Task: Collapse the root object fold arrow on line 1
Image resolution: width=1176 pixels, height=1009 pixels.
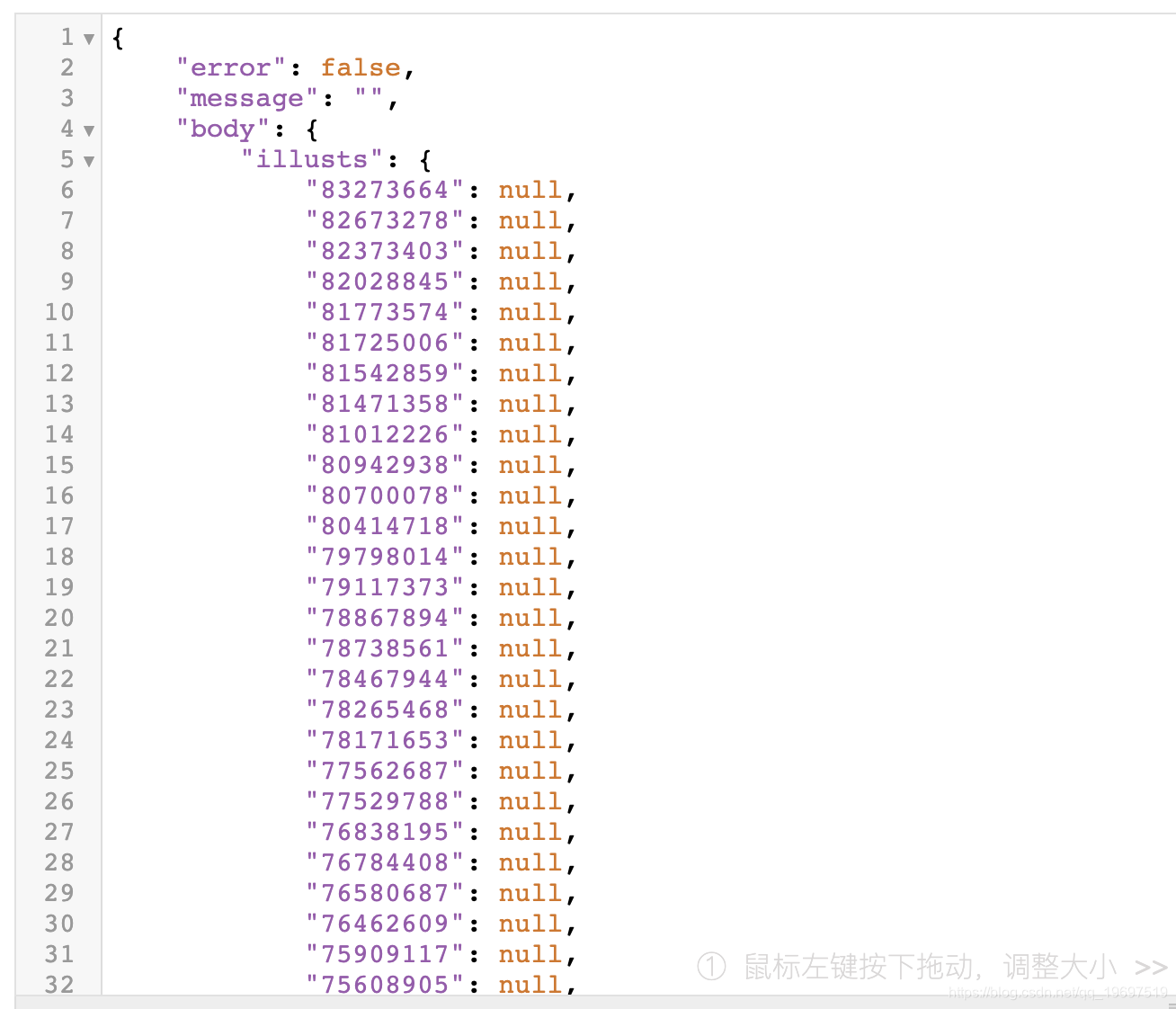Action: 88,39
